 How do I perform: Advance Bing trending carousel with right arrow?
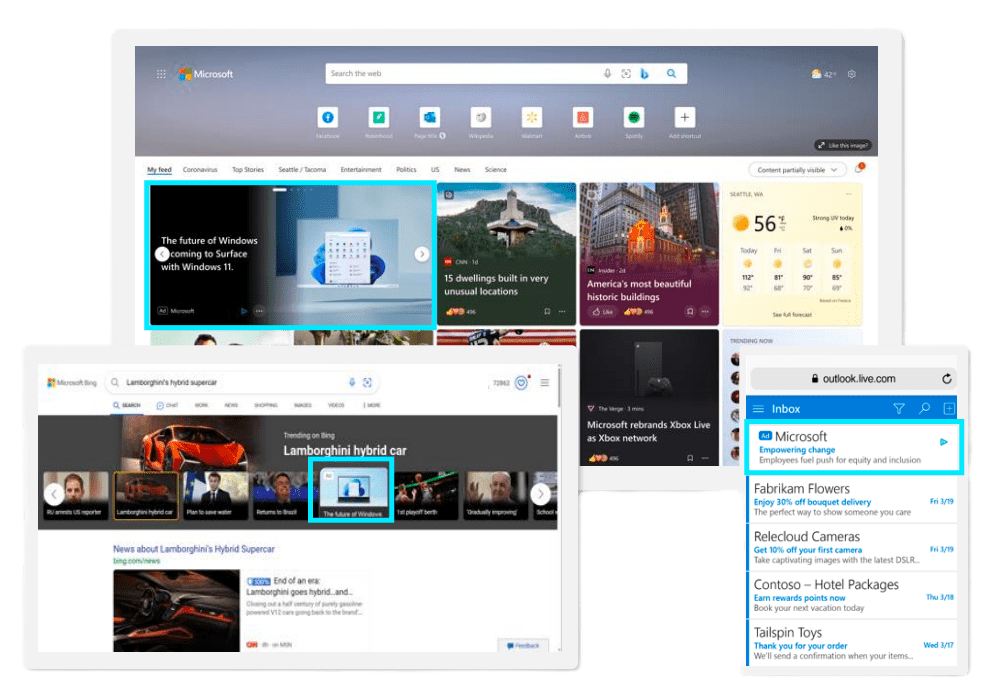540,494
